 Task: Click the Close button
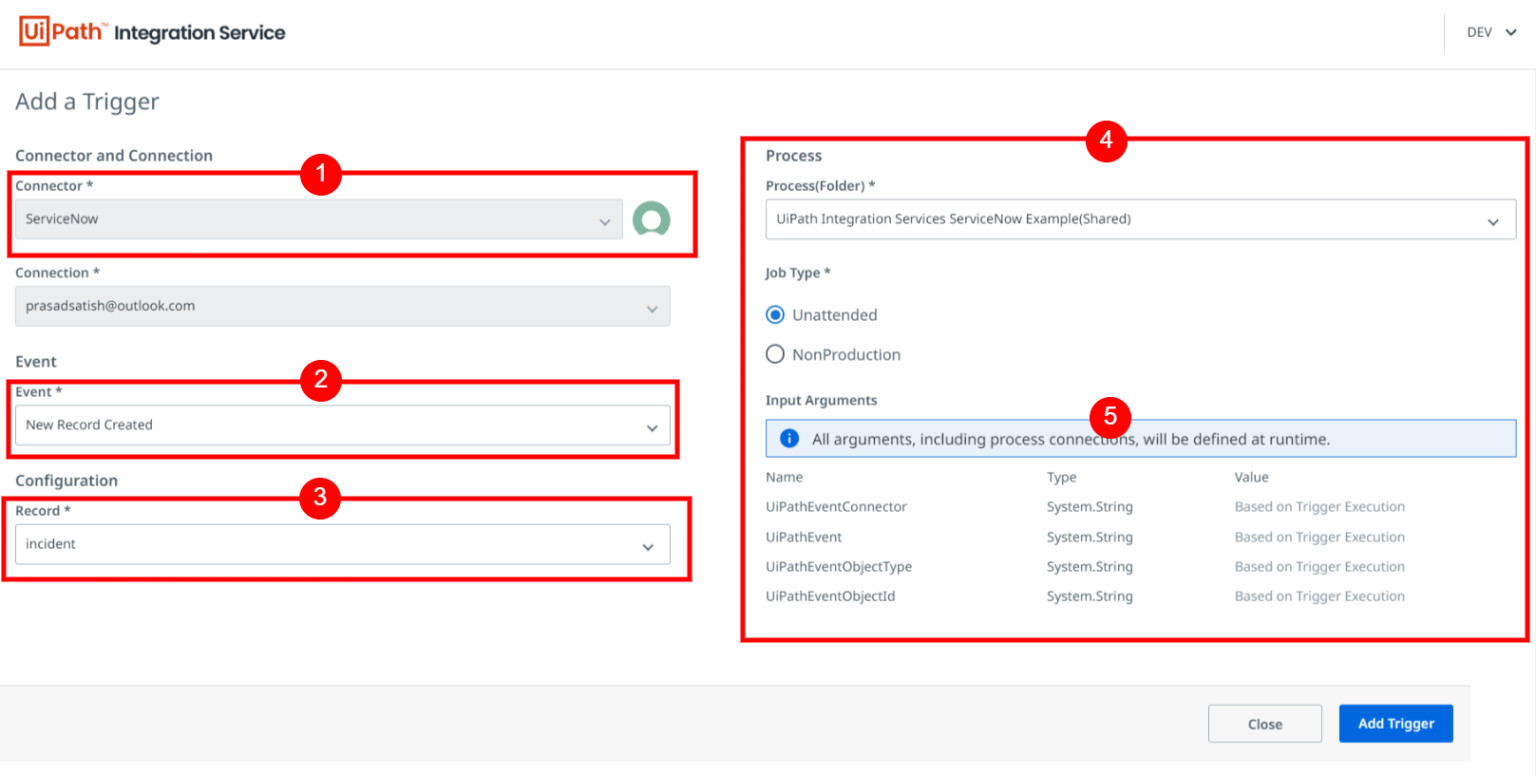1264,723
